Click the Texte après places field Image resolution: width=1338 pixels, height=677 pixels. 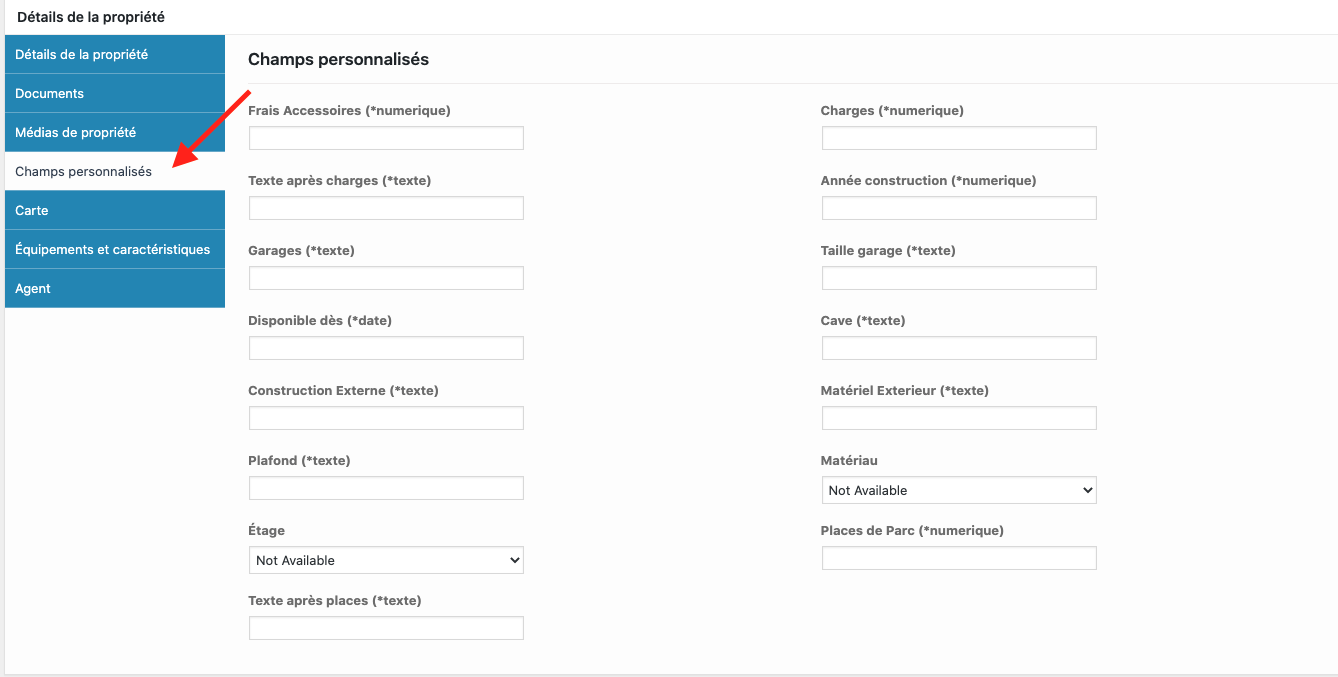pos(386,628)
